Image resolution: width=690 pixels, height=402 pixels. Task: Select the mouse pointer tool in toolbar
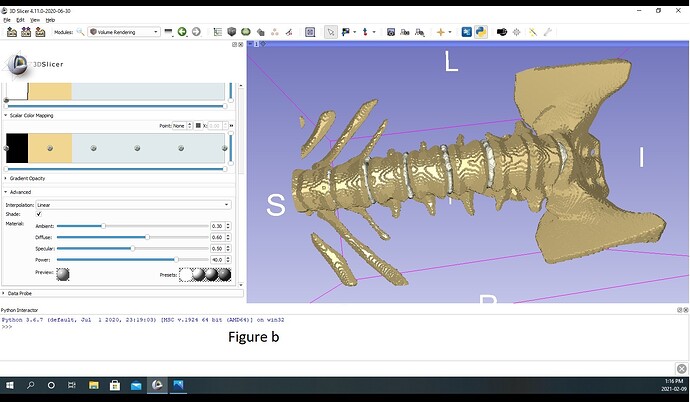332,32
